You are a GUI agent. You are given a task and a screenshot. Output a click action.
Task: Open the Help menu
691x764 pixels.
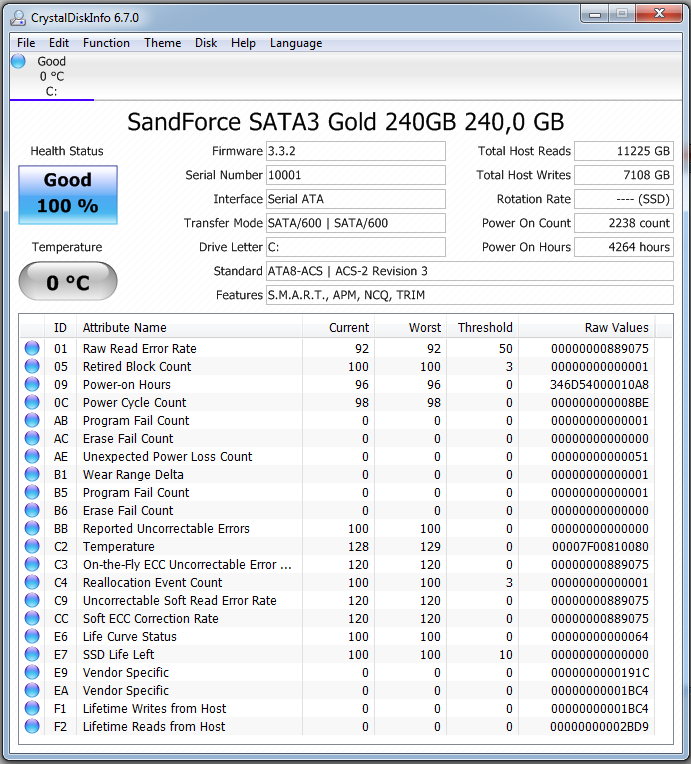[243, 43]
